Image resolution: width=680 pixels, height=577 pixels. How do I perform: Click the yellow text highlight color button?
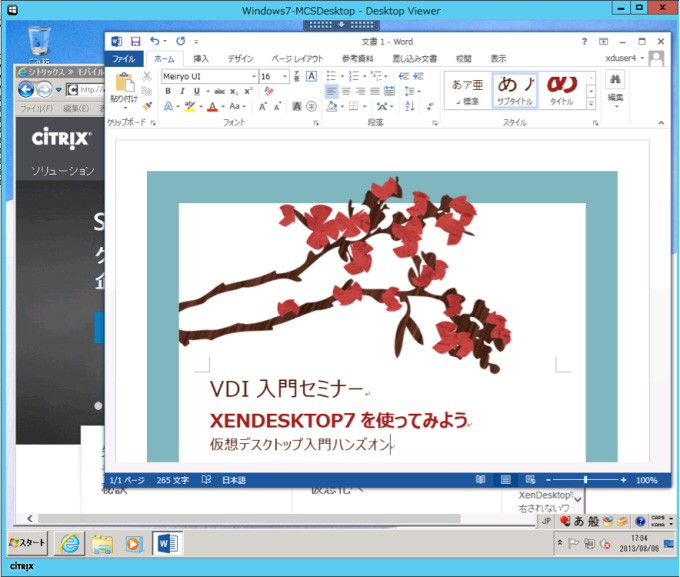tap(190, 106)
